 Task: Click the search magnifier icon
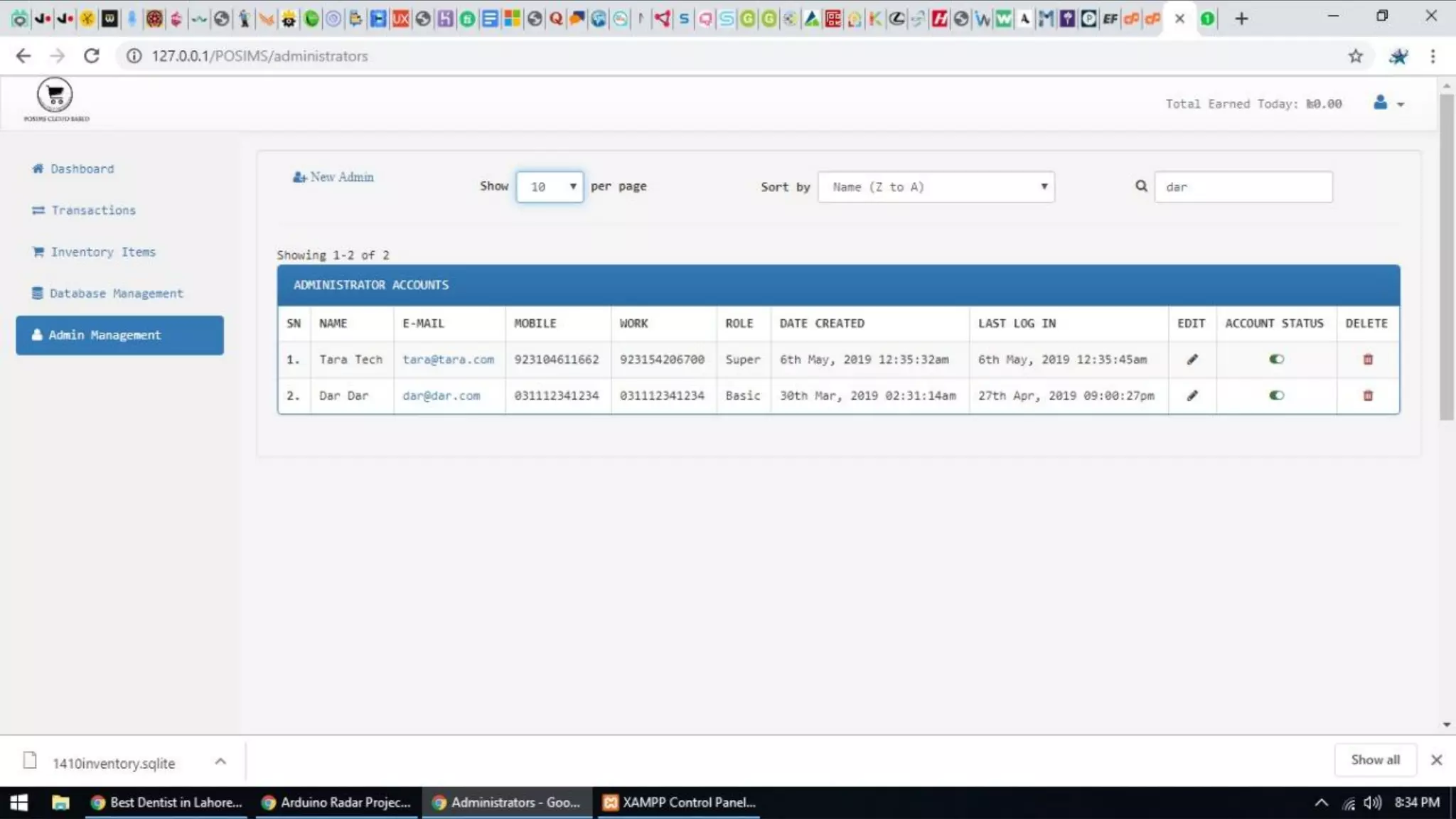coord(1141,186)
